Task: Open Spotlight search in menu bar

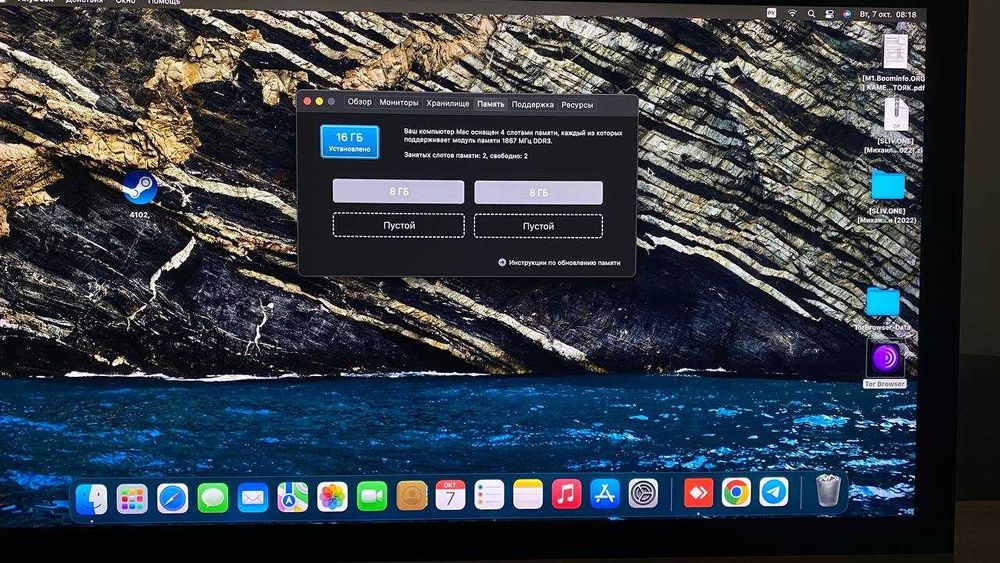Action: 811,13
